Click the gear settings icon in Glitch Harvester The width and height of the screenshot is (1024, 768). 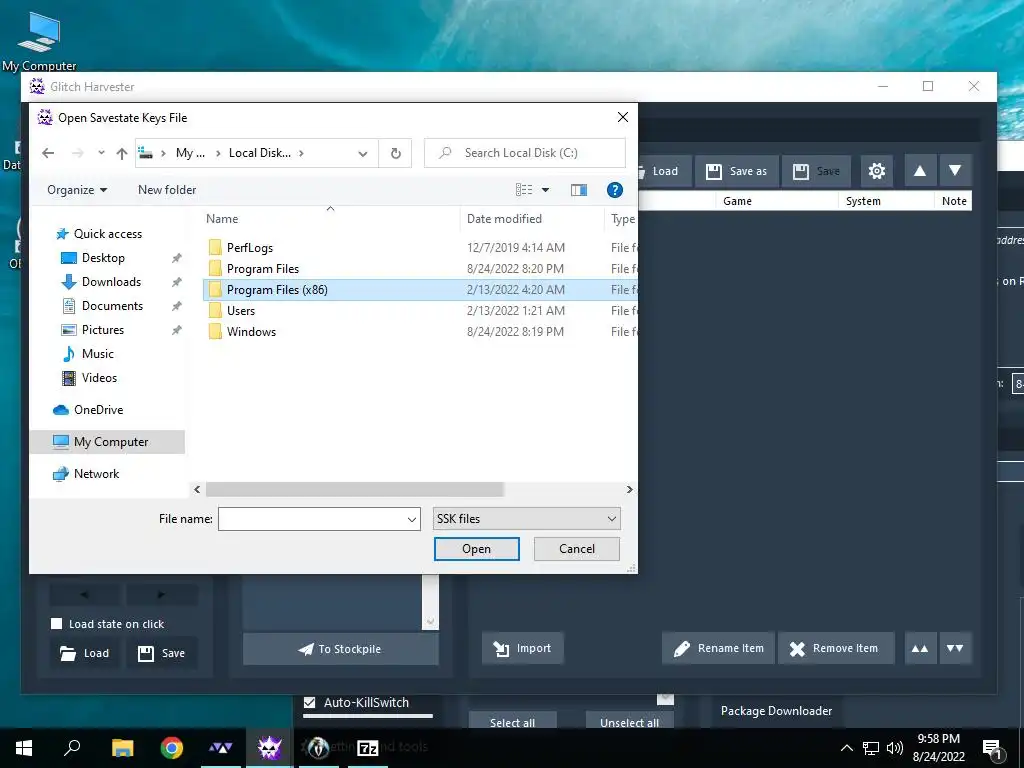(x=876, y=171)
